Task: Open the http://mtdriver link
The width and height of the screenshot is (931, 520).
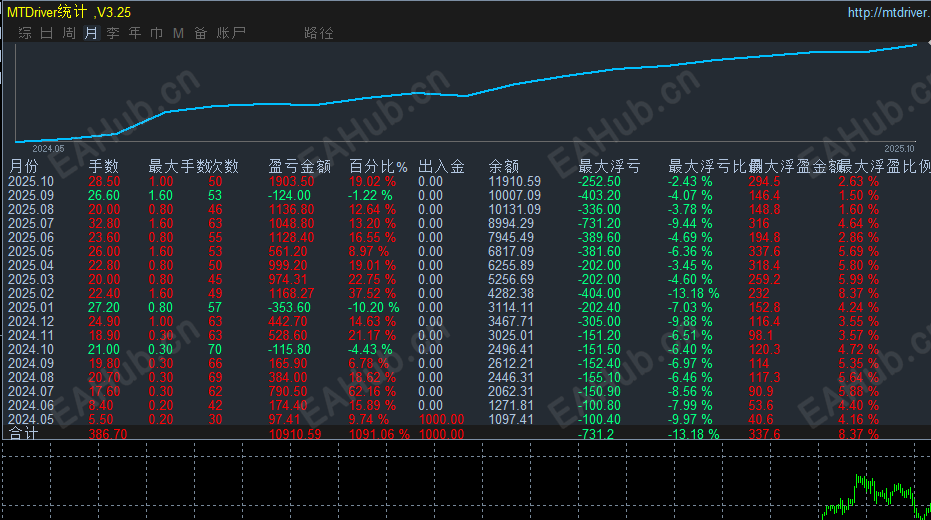Action: tap(889, 12)
